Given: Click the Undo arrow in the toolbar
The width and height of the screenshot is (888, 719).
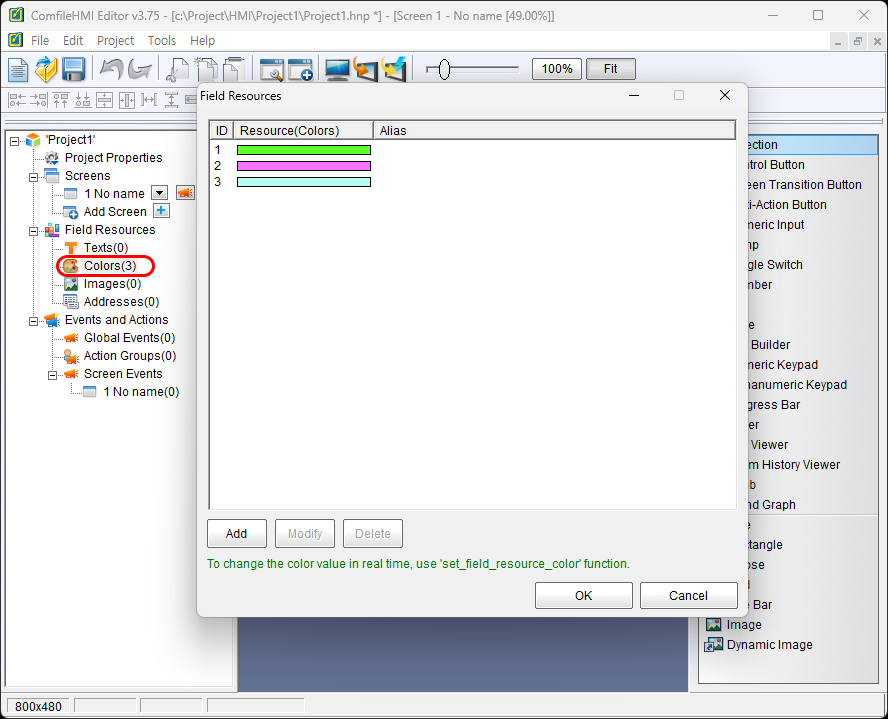Looking at the screenshot, I should (x=111, y=69).
